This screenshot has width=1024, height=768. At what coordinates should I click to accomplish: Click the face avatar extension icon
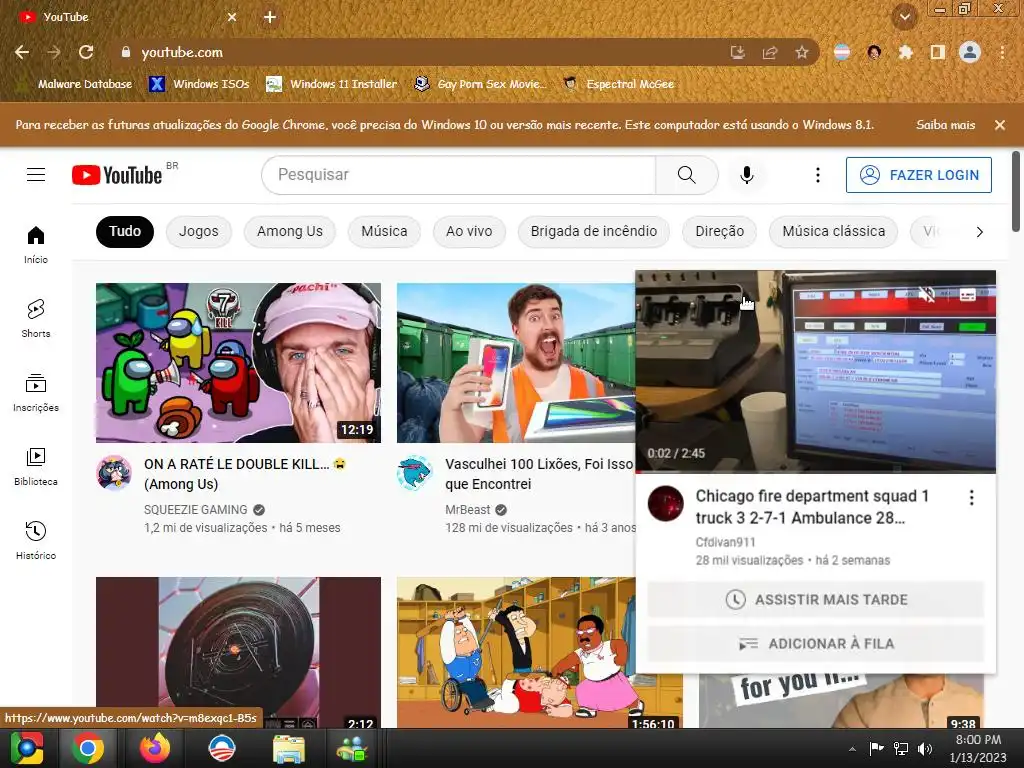coord(874,52)
